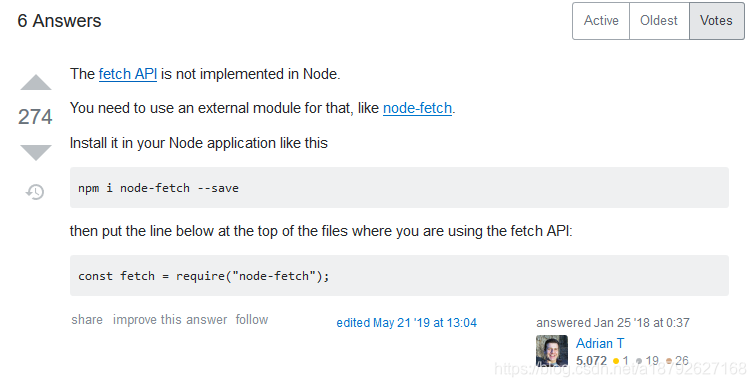Open the fetch API link

coord(128,74)
